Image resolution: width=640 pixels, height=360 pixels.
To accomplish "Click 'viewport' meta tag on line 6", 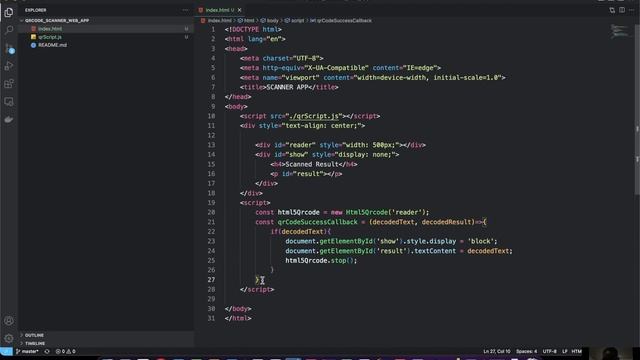I will (373, 78).
